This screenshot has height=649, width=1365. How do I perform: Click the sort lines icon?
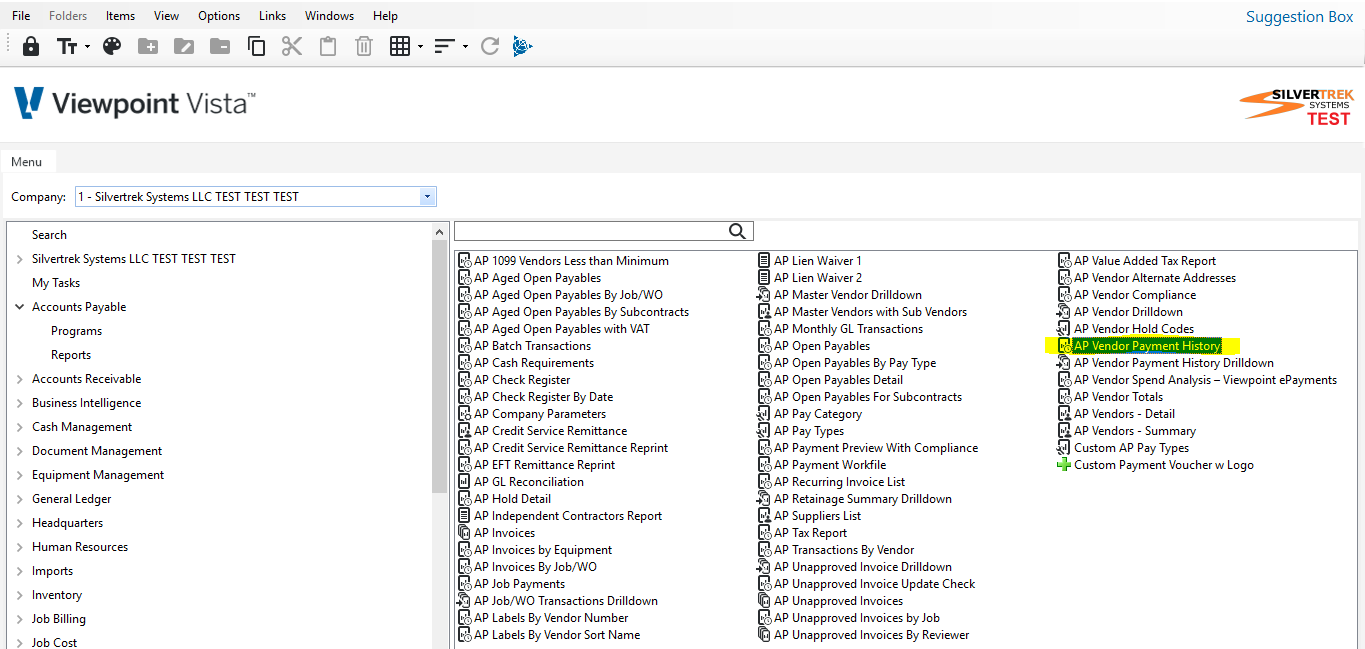click(445, 46)
